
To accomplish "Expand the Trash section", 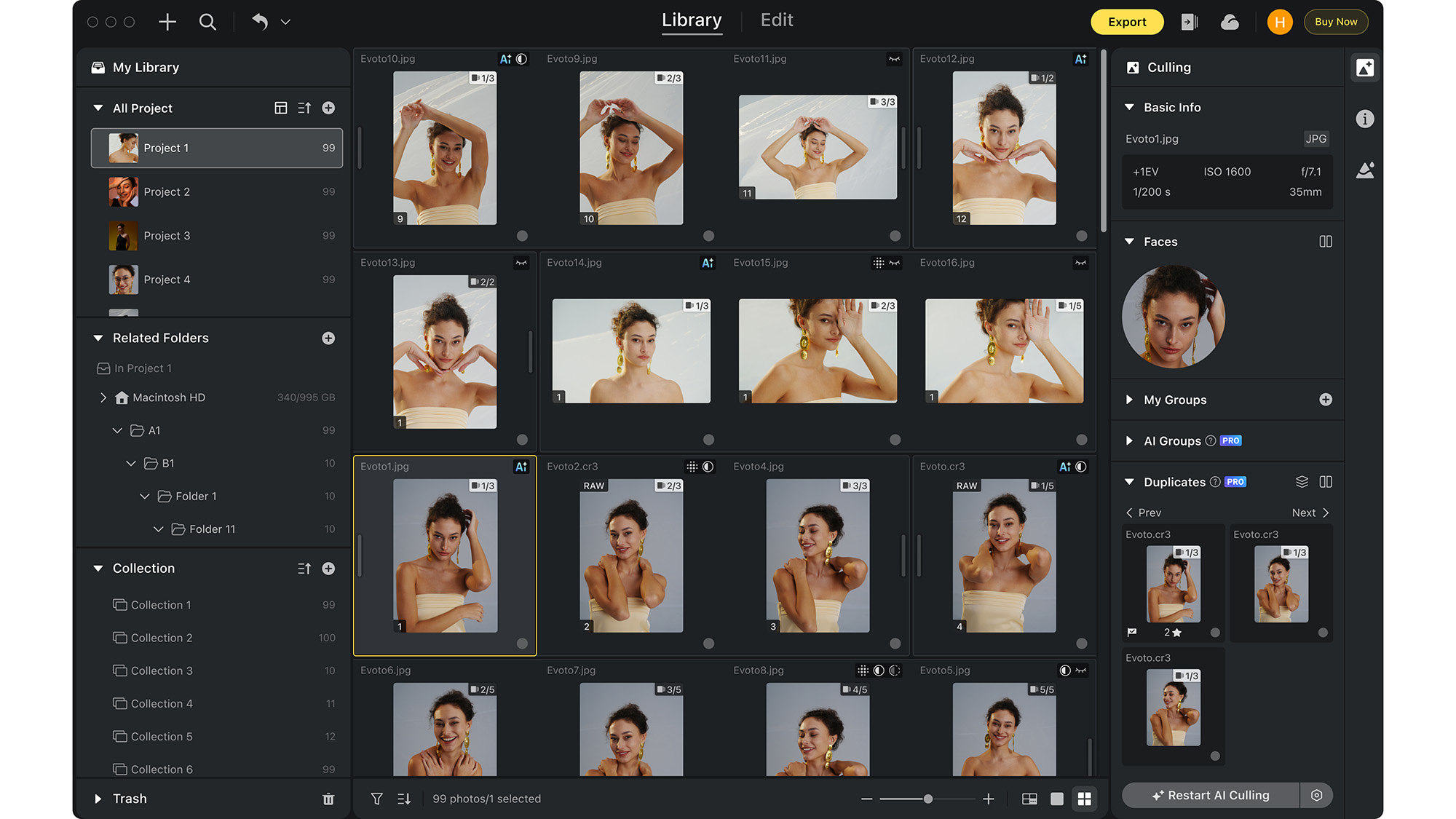I will click(98, 799).
